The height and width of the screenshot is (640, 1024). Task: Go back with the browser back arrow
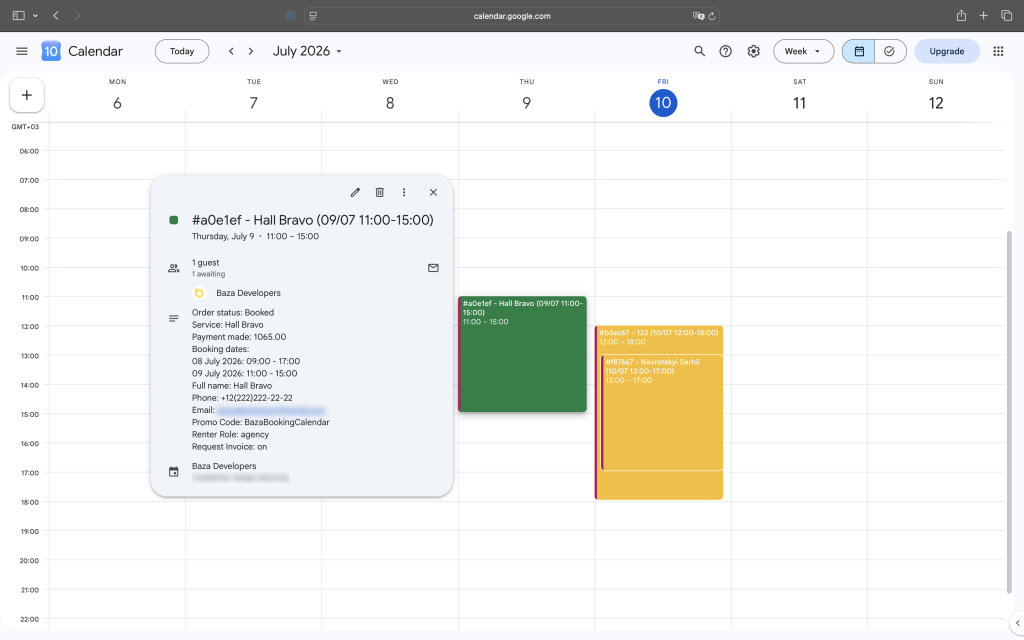click(56, 16)
